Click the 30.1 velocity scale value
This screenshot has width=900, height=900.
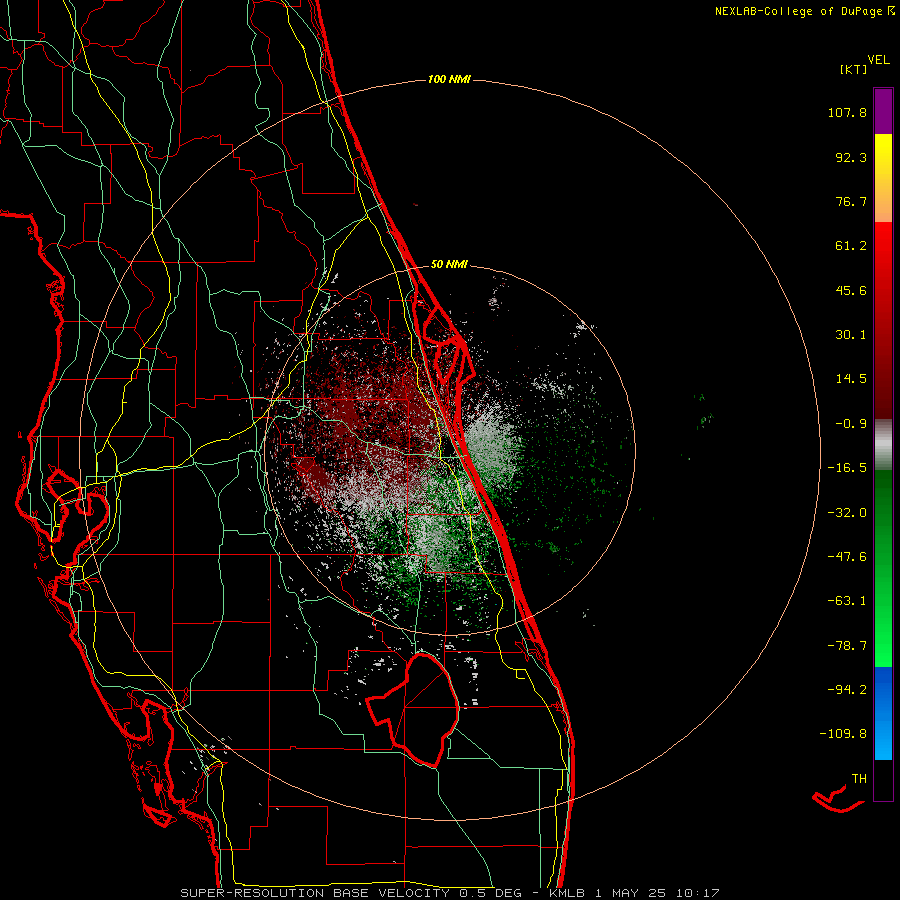point(851,335)
